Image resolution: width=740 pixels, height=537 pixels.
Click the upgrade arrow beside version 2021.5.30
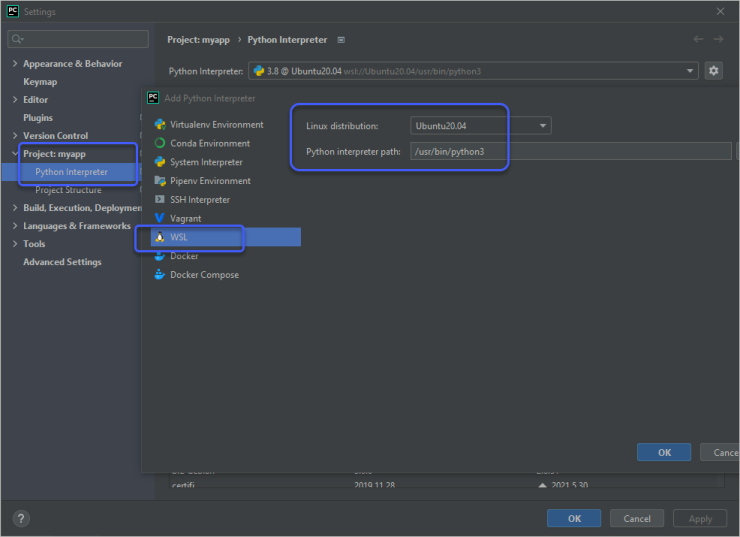click(x=543, y=485)
